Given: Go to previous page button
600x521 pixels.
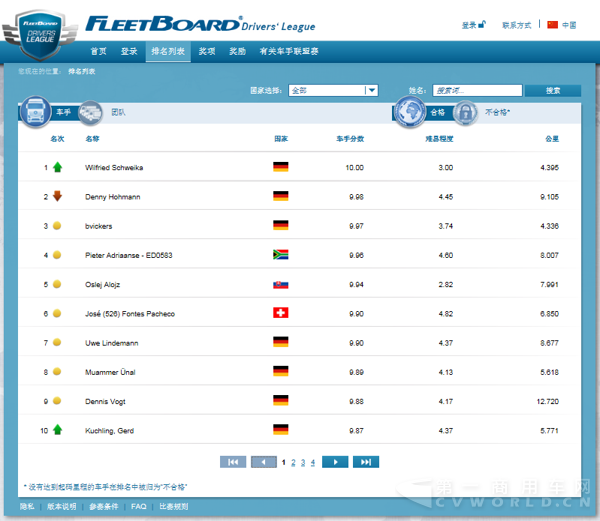Looking at the screenshot, I should point(264,462).
